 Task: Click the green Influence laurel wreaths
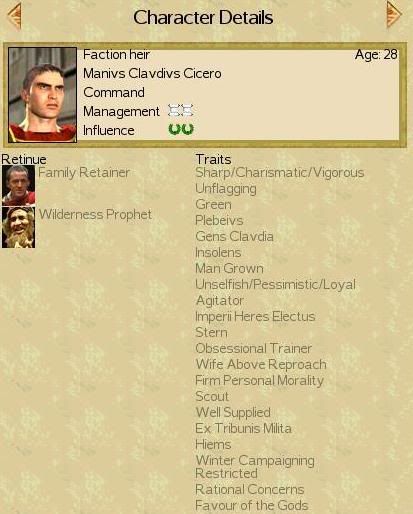pyautogui.click(x=181, y=129)
